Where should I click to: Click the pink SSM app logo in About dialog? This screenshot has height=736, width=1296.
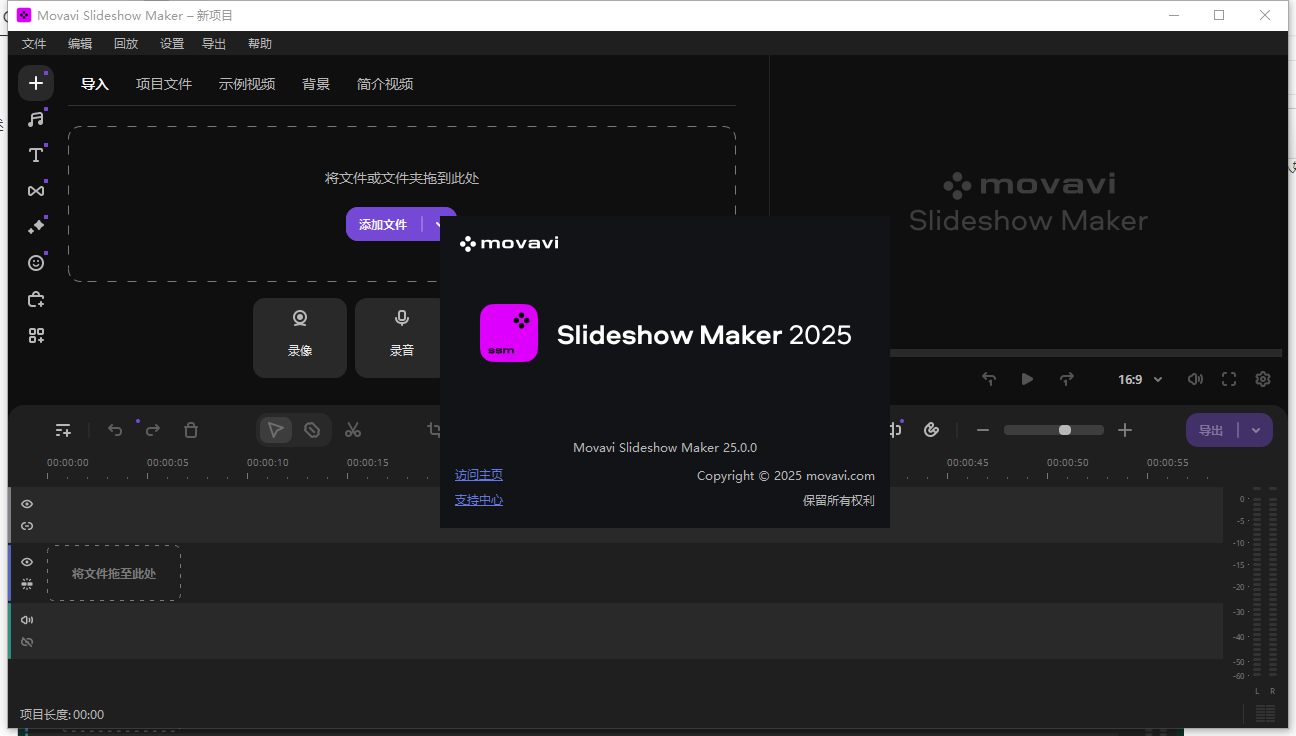(509, 333)
